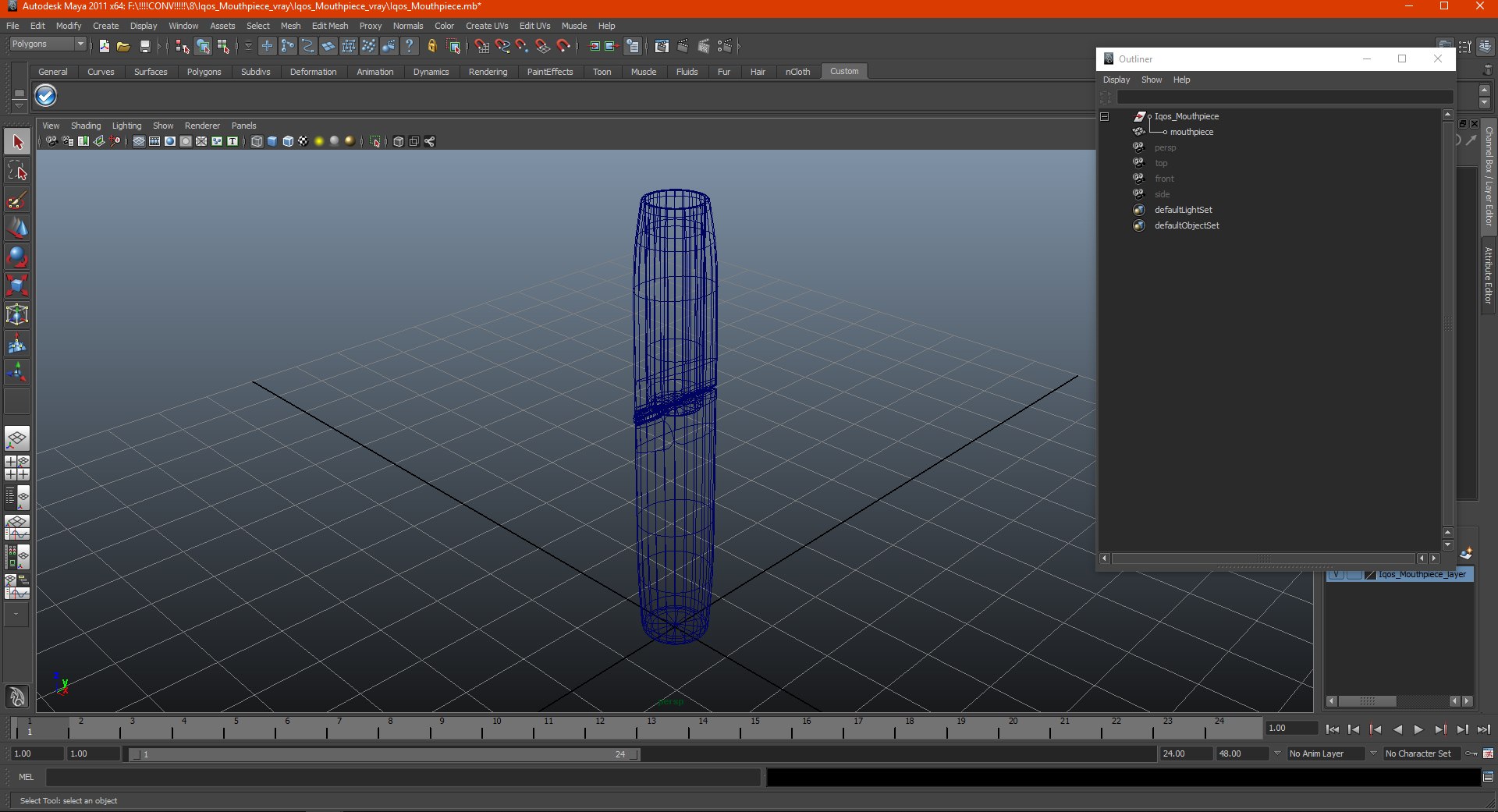Click Select by hierarchy mode icon
Screen dimensions: 1498x812
(183, 47)
